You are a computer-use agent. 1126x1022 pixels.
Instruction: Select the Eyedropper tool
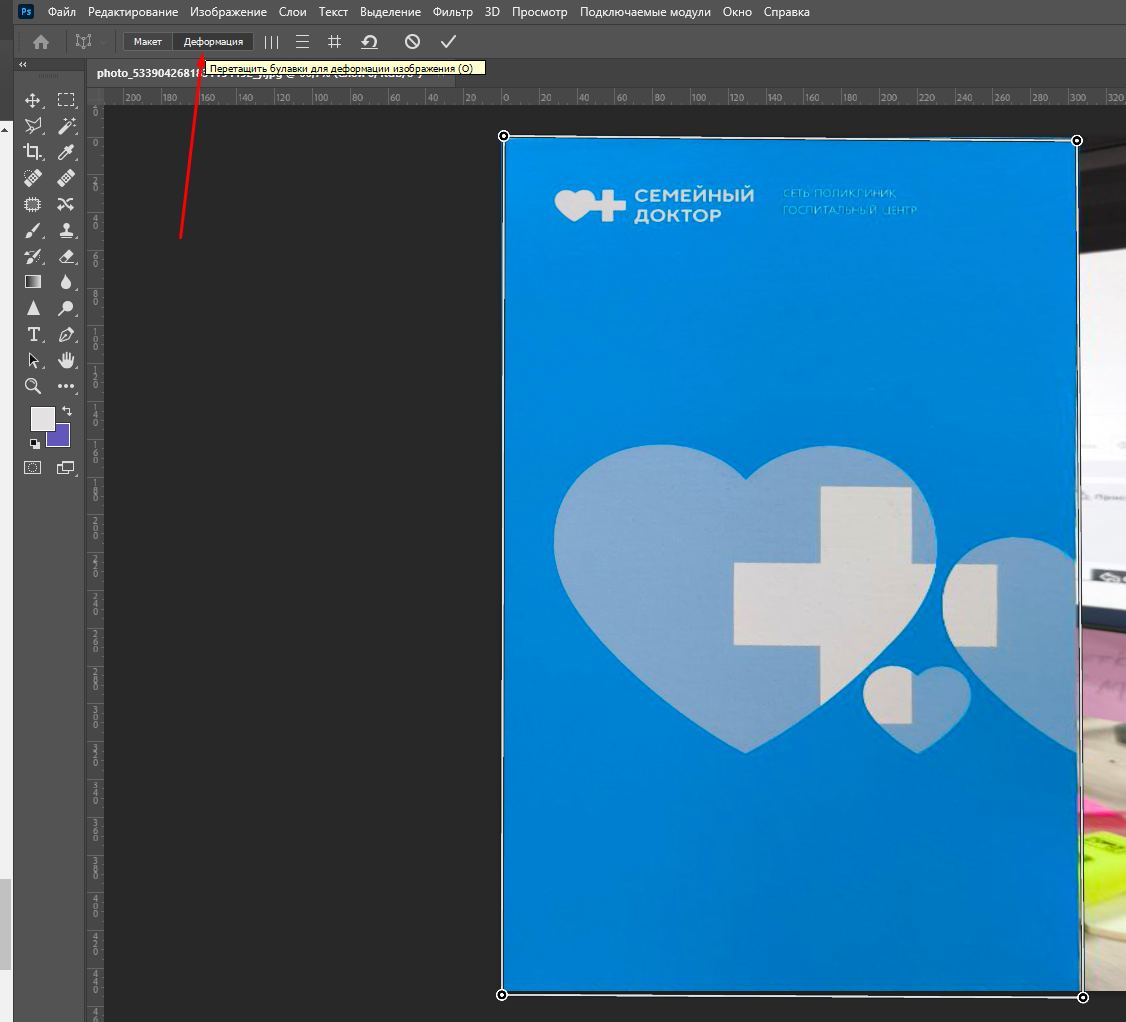pos(66,152)
